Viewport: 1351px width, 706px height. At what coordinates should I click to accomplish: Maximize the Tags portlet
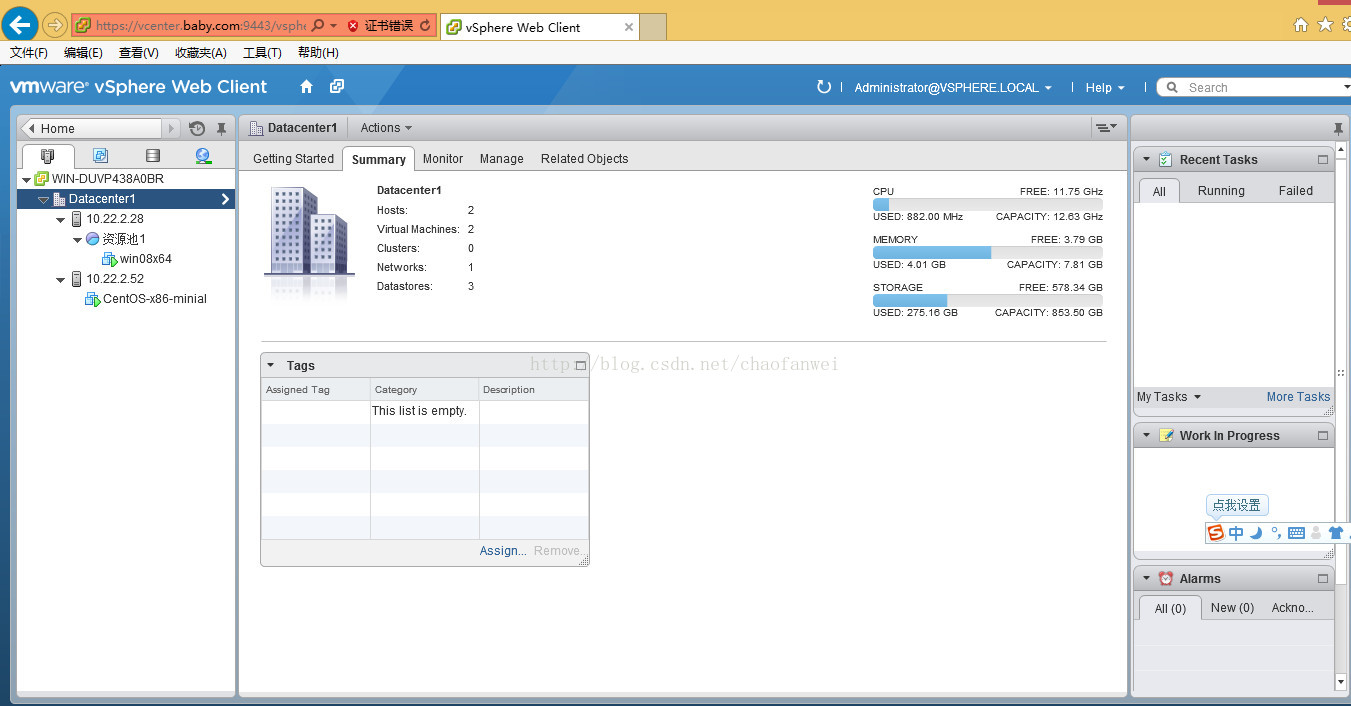[x=581, y=365]
